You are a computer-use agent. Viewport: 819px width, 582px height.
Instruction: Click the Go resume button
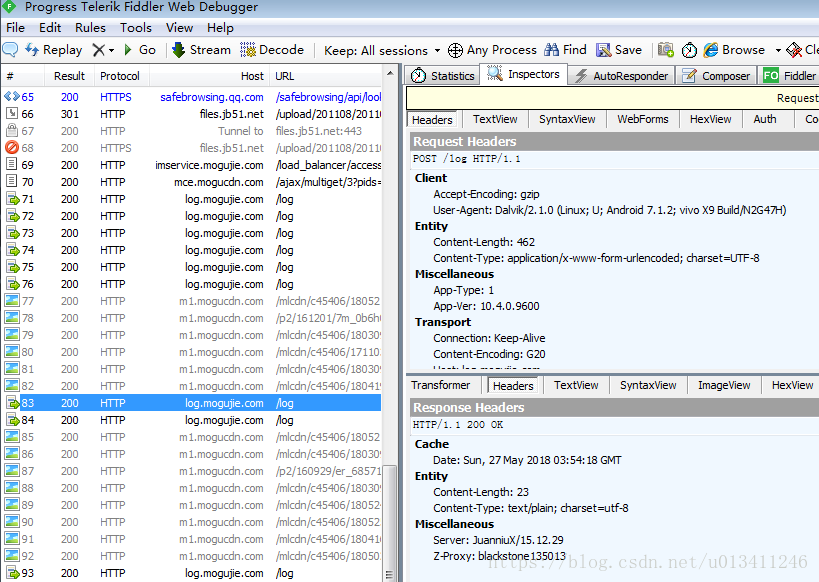[139, 50]
